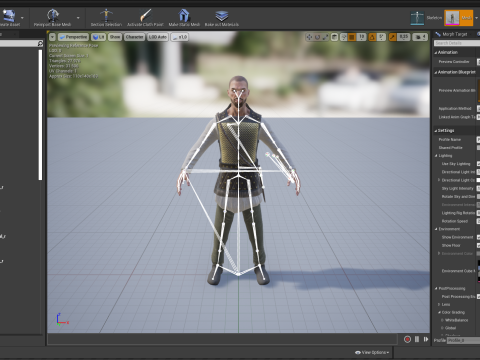Open the scale snap value 0.25 menu
480x360 pixels.
pyautogui.click(x=404, y=37)
